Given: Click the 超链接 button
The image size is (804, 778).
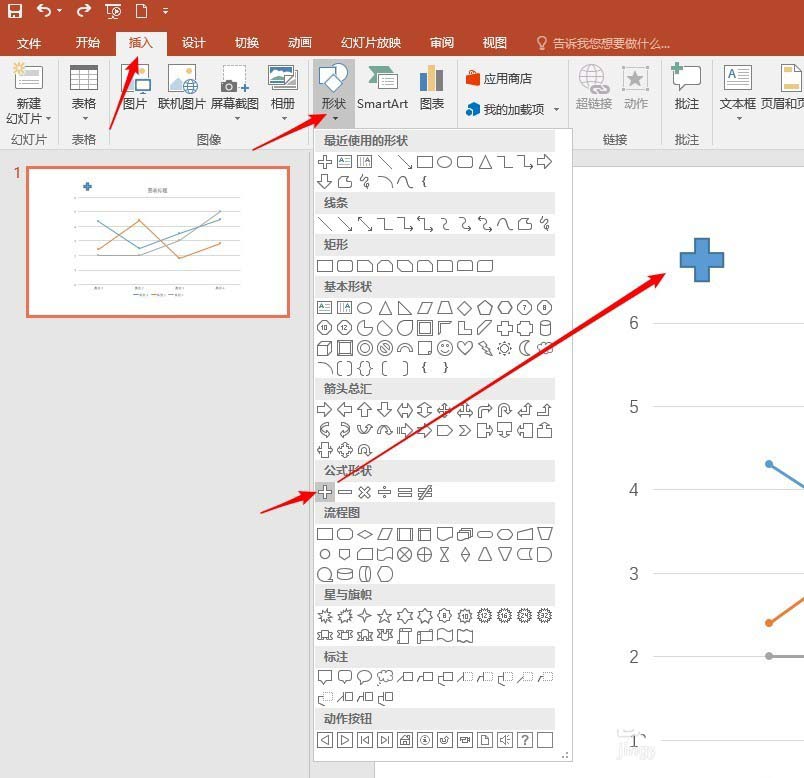Looking at the screenshot, I should tap(594, 87).
